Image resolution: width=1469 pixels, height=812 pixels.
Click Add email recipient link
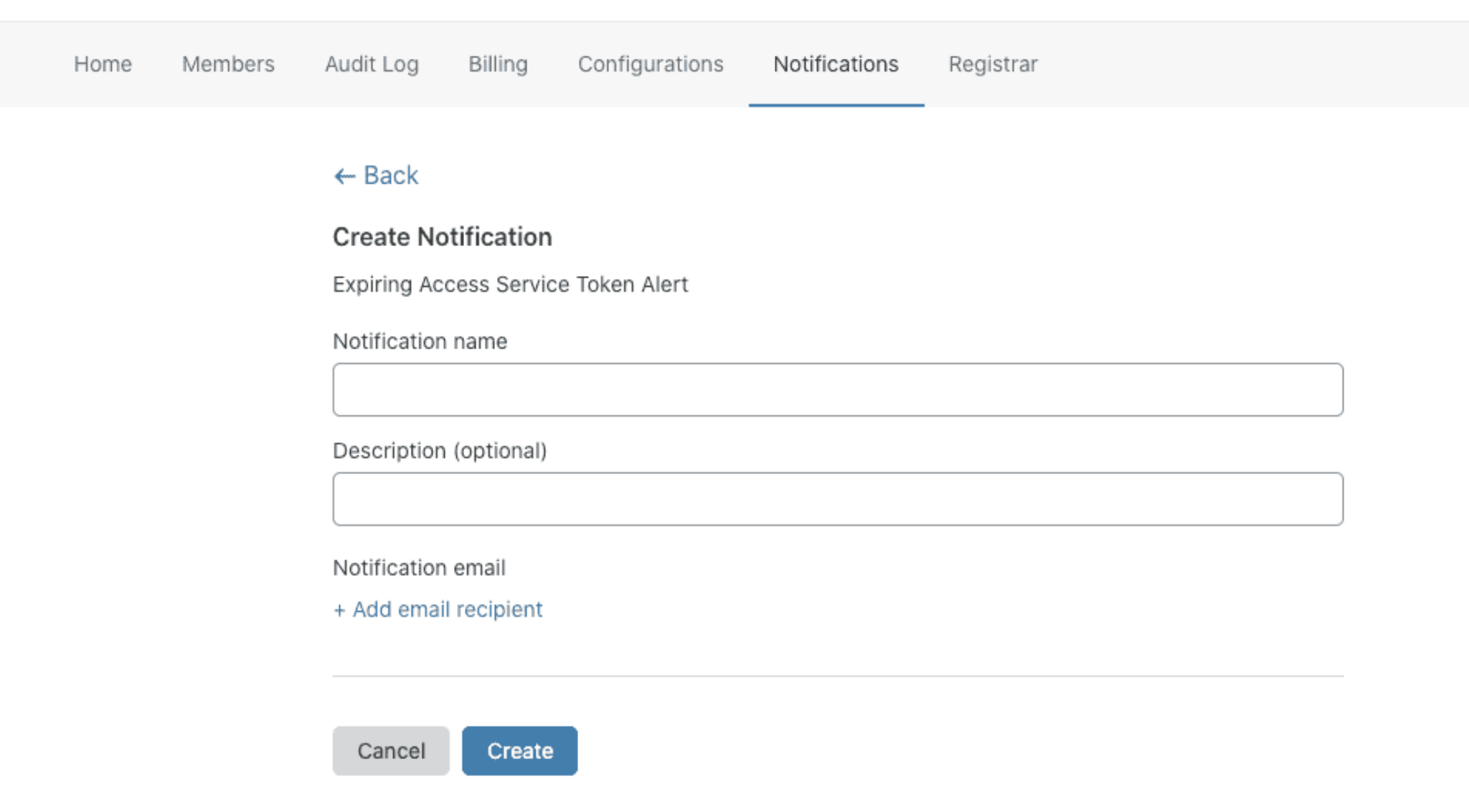[438, 610]
